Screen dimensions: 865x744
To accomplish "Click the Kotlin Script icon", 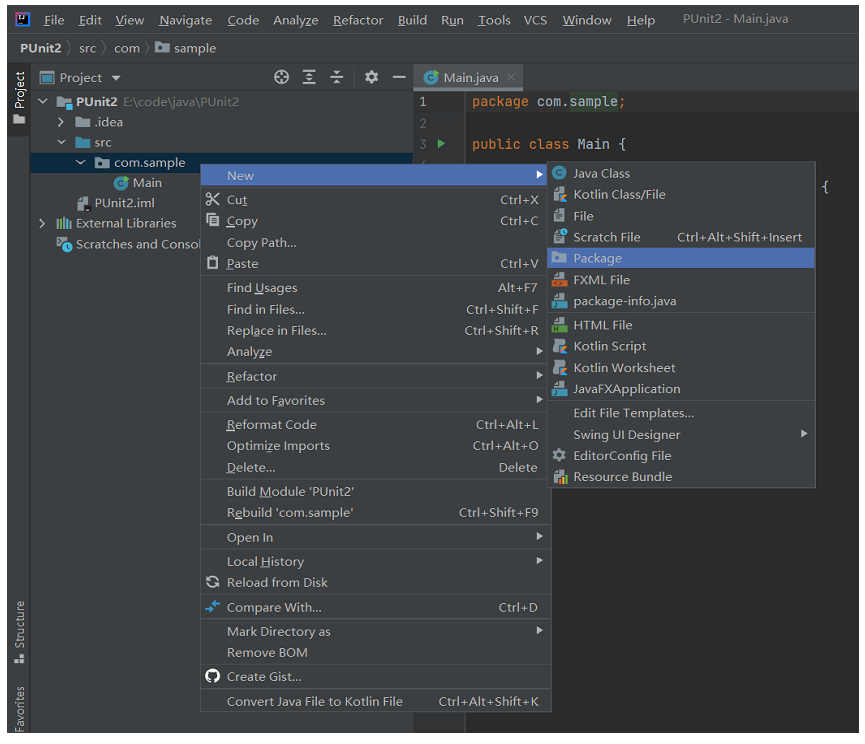I will click(x=559, y=346).
